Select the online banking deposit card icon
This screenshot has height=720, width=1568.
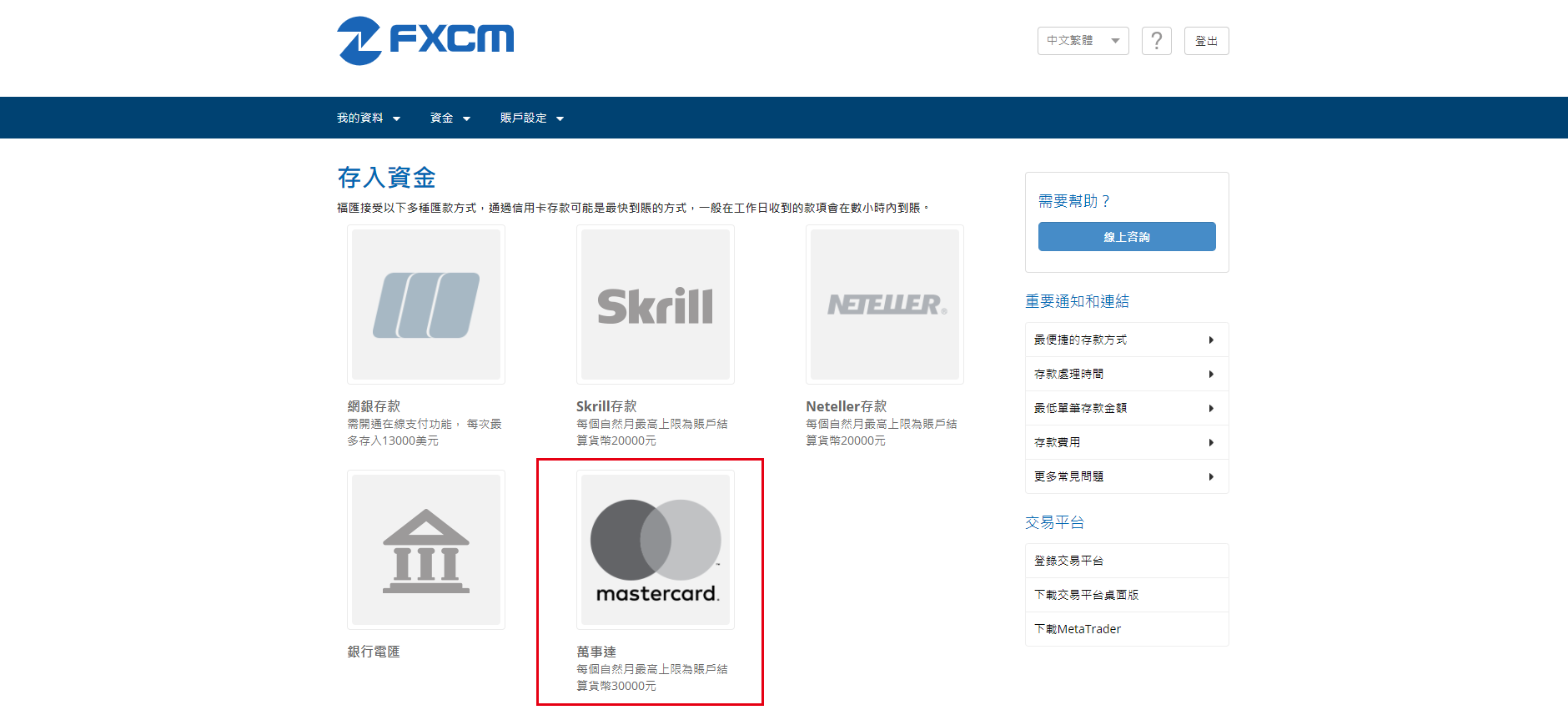coord(426,305)
